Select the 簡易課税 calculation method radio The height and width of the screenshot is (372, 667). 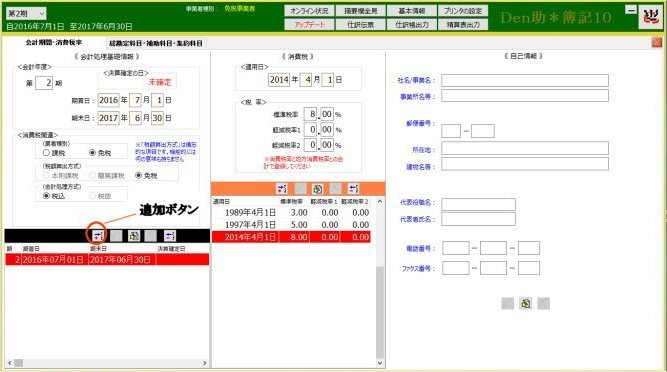(92, 175)
